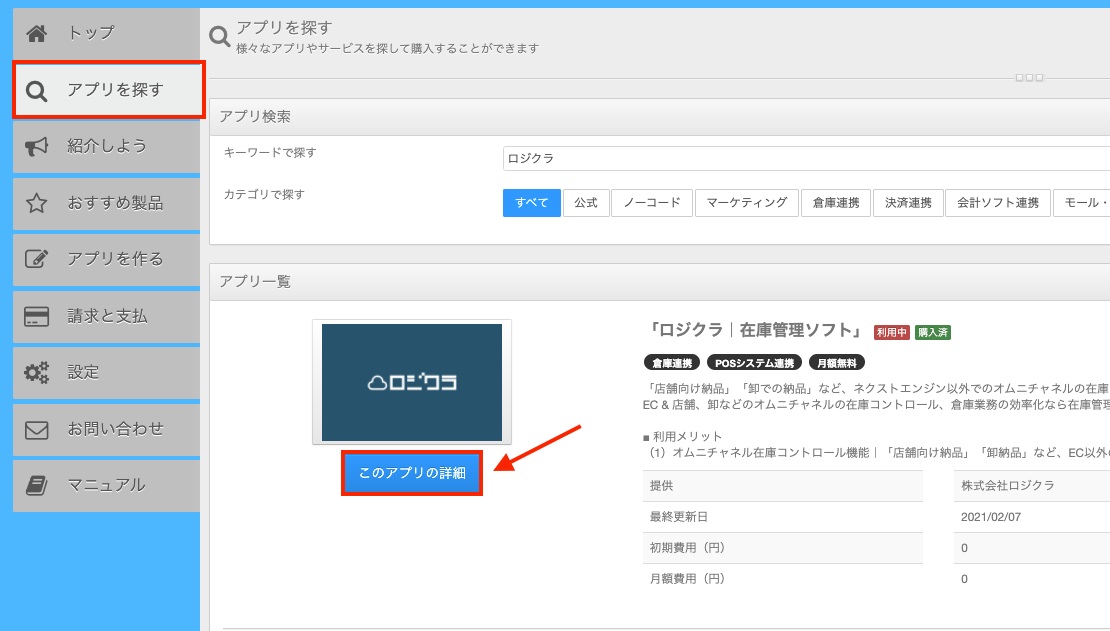Open マニュアル from the sidebar
The image size is (1110, 631).
pyautogui.click(x=106, y=485)
